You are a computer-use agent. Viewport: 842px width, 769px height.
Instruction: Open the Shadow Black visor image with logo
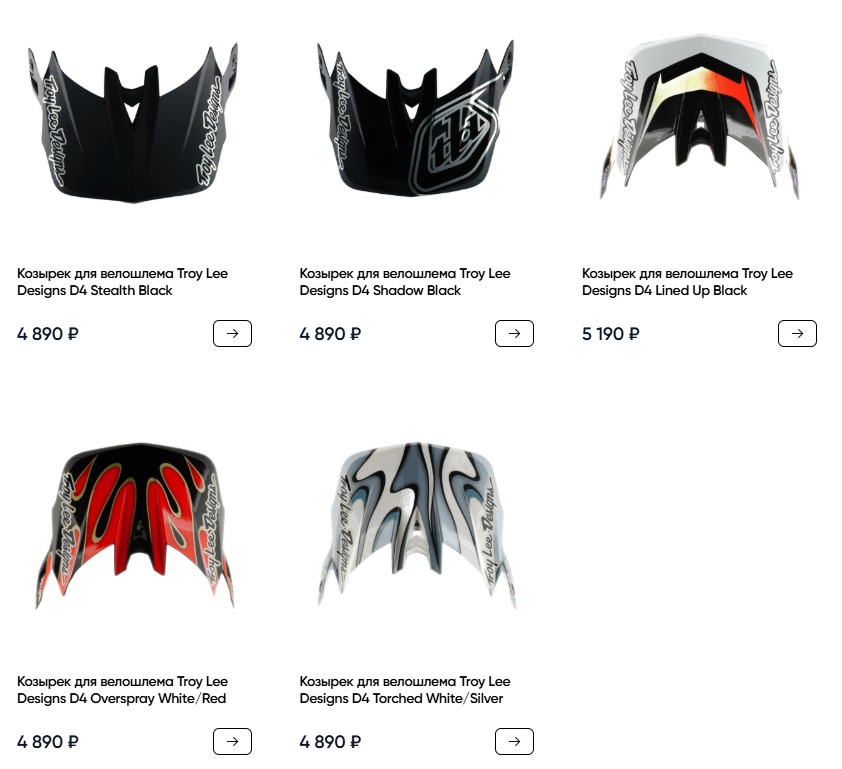[x=416, y=118]
